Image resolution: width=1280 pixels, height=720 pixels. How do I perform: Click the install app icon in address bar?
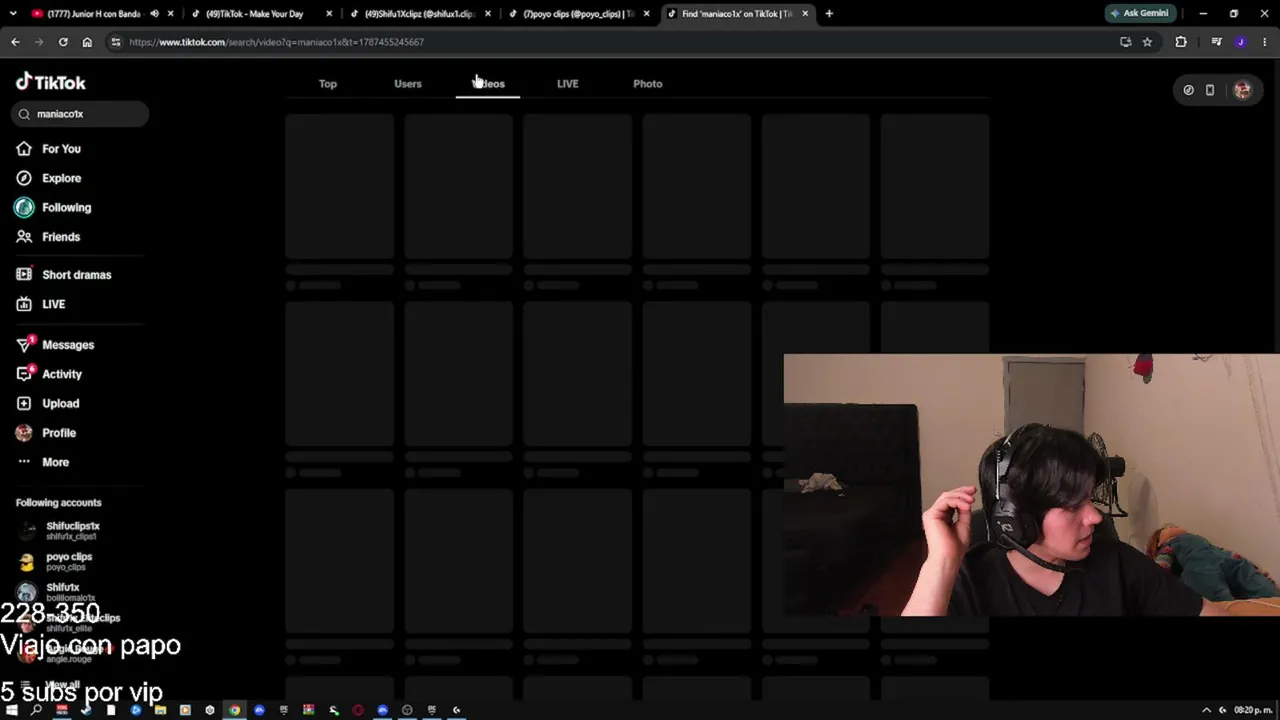point(1125,42)
